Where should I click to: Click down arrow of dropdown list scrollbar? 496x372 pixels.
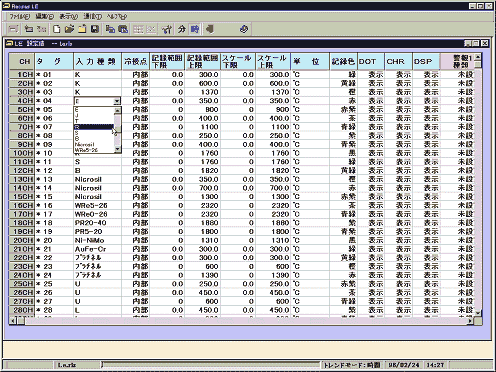pos(117,150)
